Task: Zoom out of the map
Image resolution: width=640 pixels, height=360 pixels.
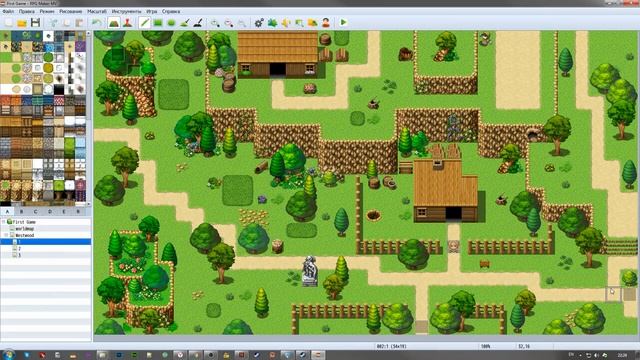Action: 229,22
